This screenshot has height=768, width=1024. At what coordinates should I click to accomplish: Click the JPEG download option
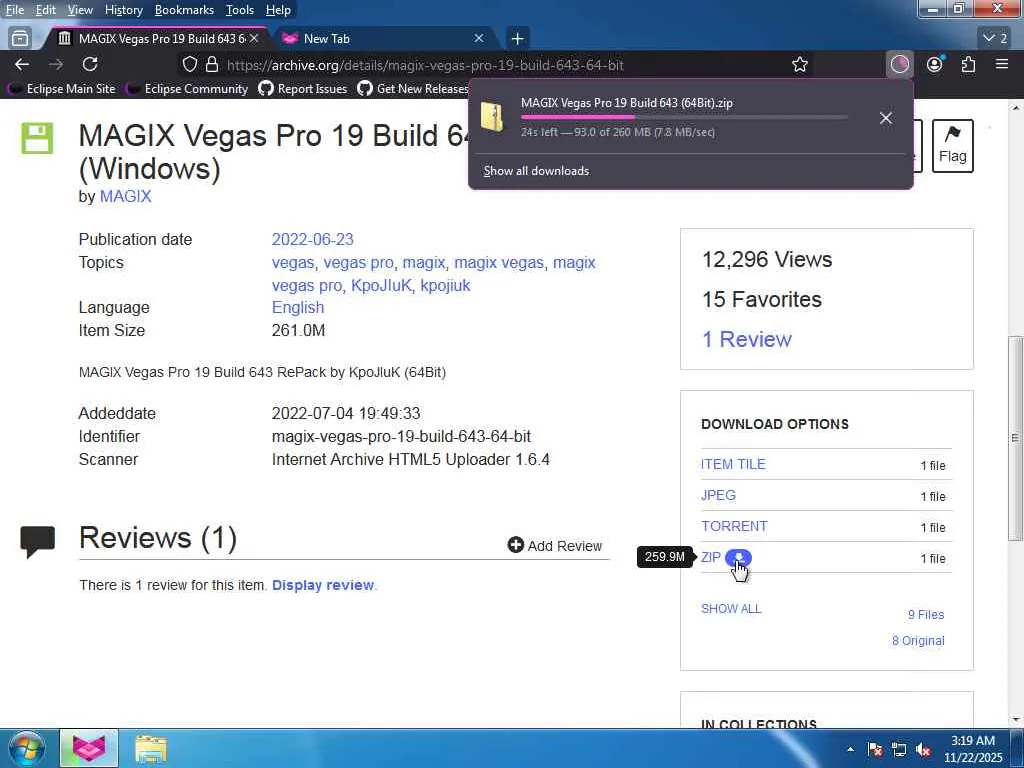pos(718,495)
